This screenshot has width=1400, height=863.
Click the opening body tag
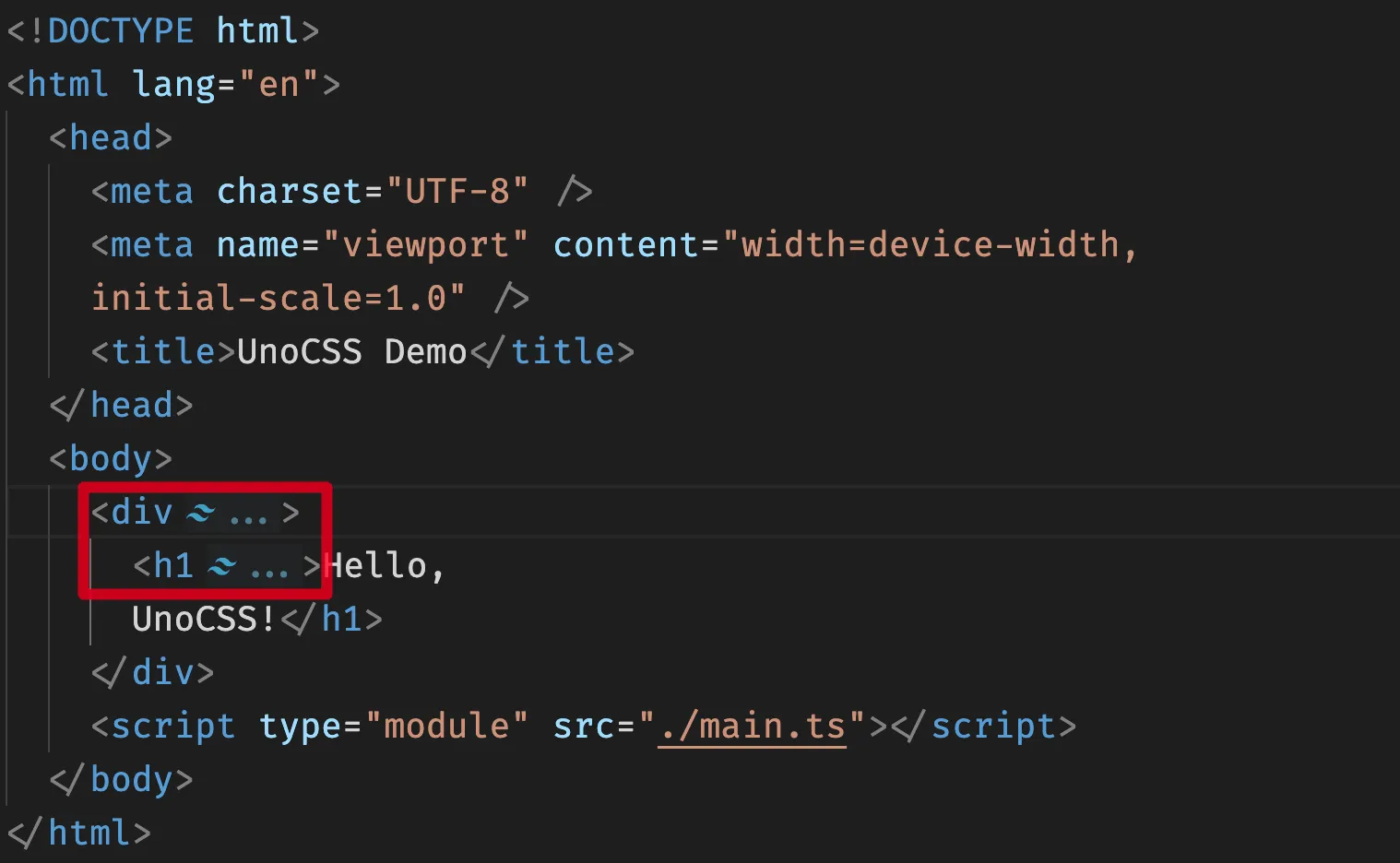[111, 459]
